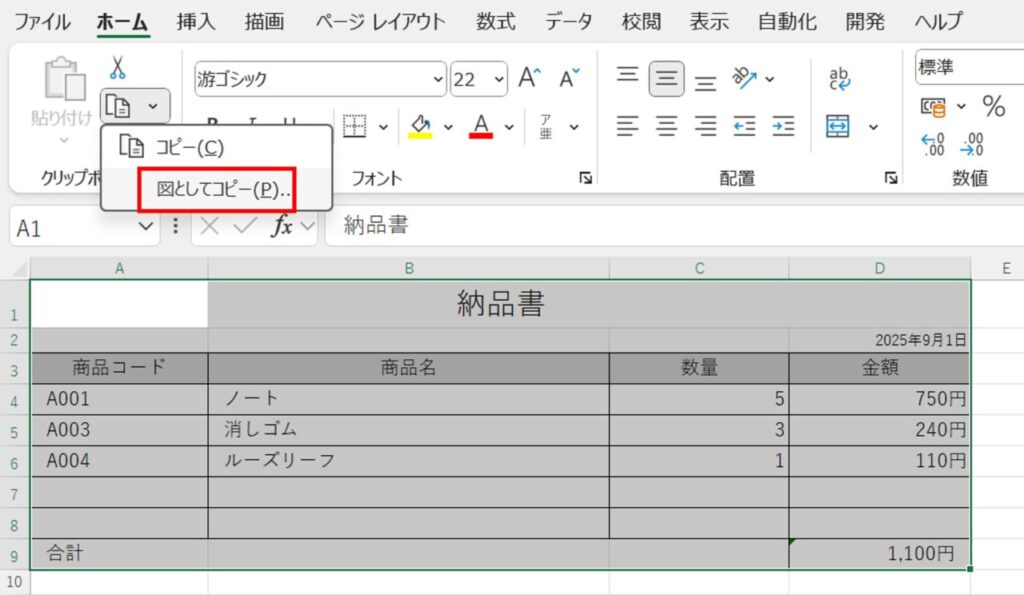The image size is (1024, 595).
Task: Click the Increase Font Size icon
Action: [528, 78]
